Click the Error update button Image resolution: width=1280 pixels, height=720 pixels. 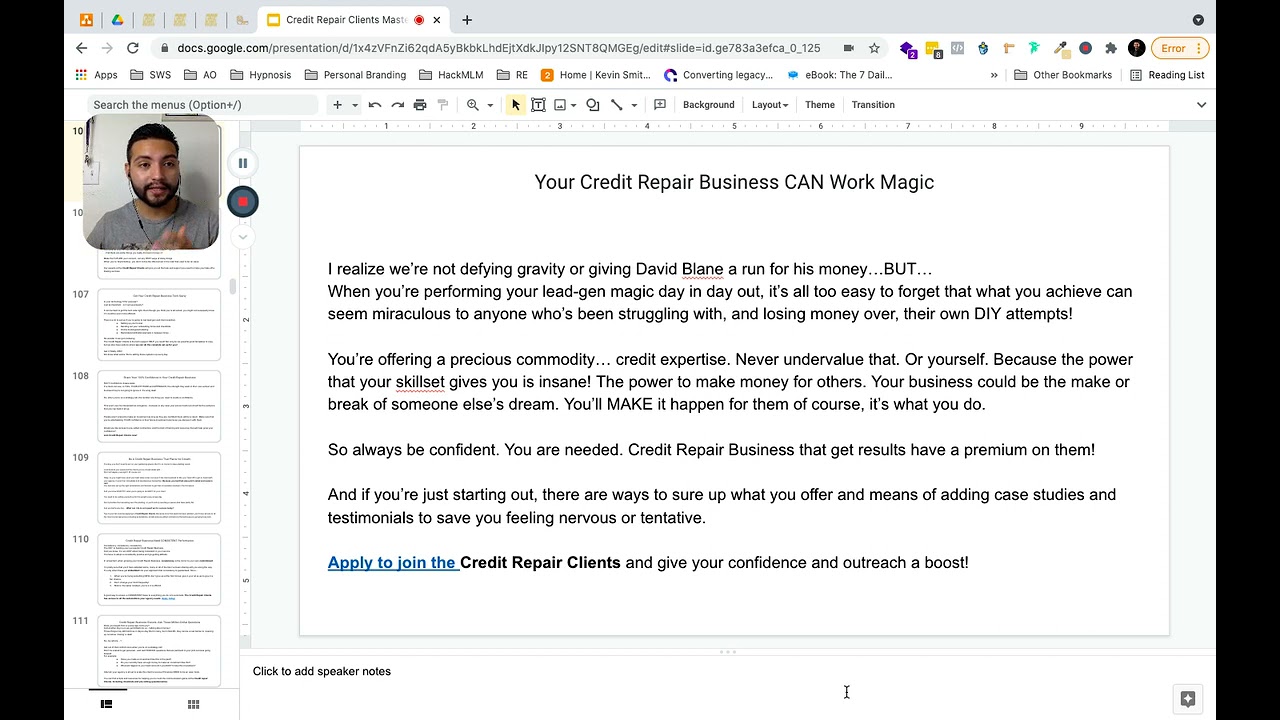1180,48
